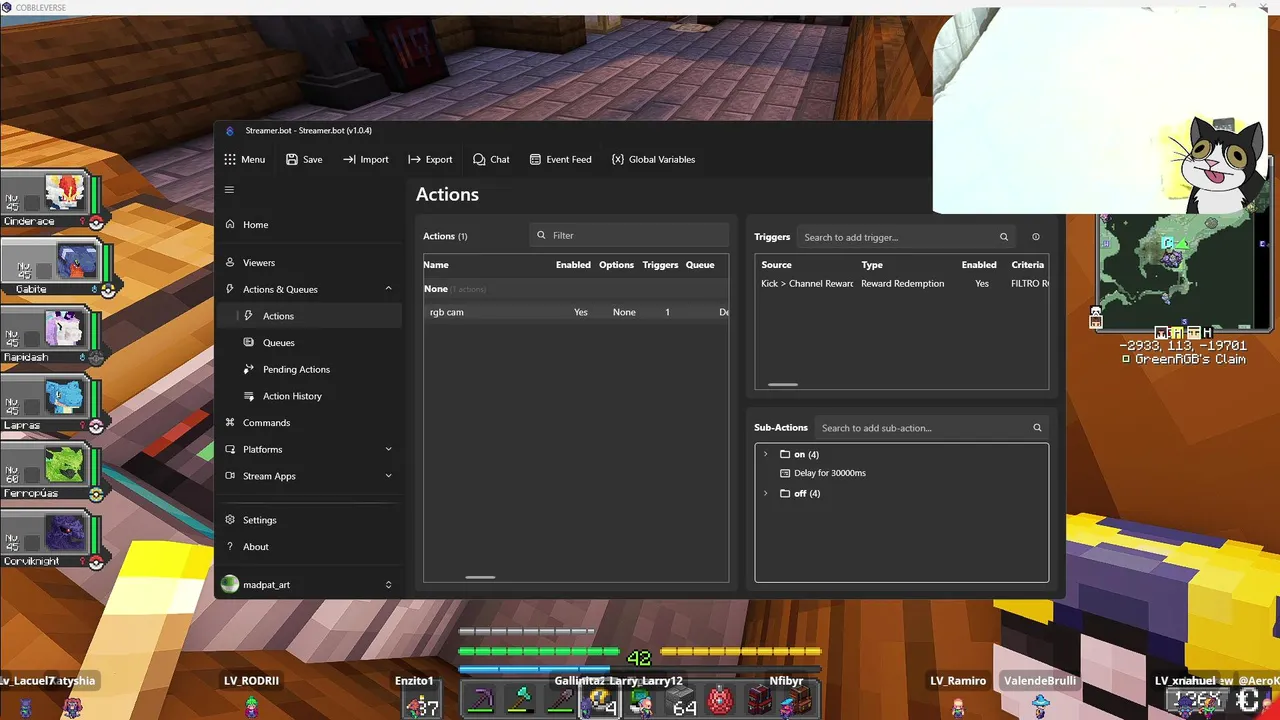This screenshot has height=720, width=1280.
Task: Click the Home house icon
Action: pos(230,224)
